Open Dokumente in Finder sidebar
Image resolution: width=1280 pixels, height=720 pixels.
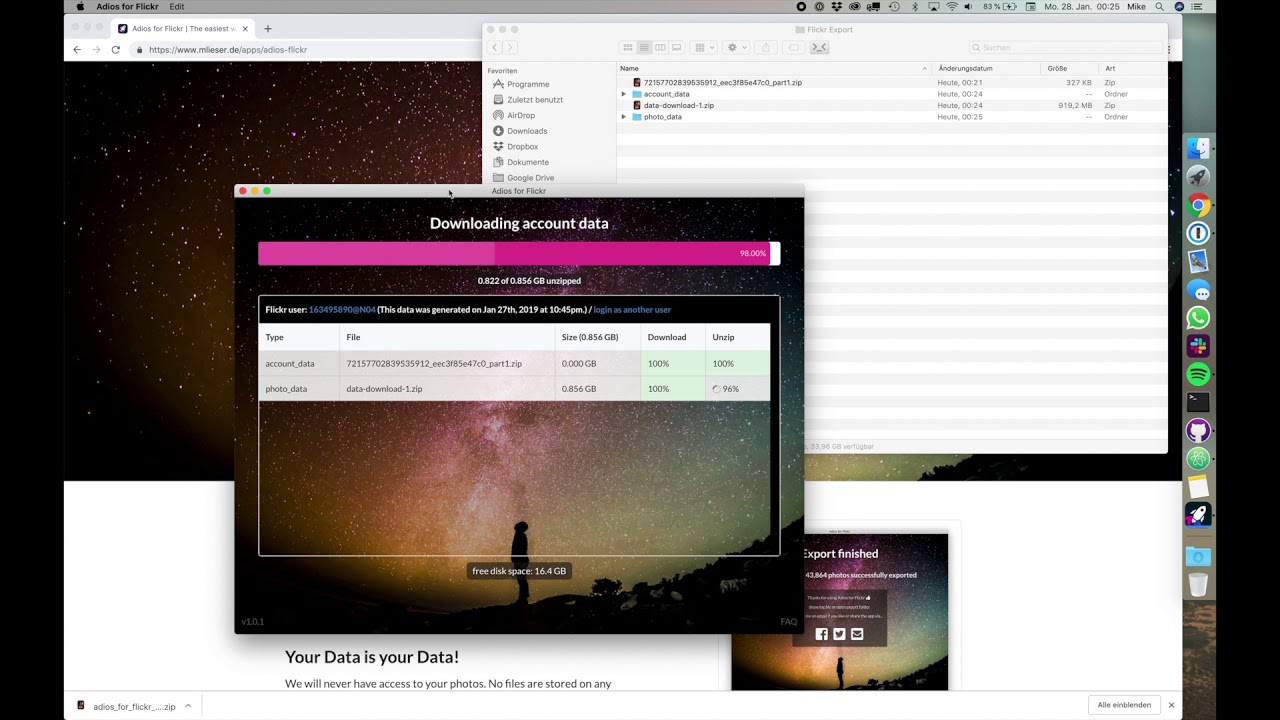click(528, 162)
